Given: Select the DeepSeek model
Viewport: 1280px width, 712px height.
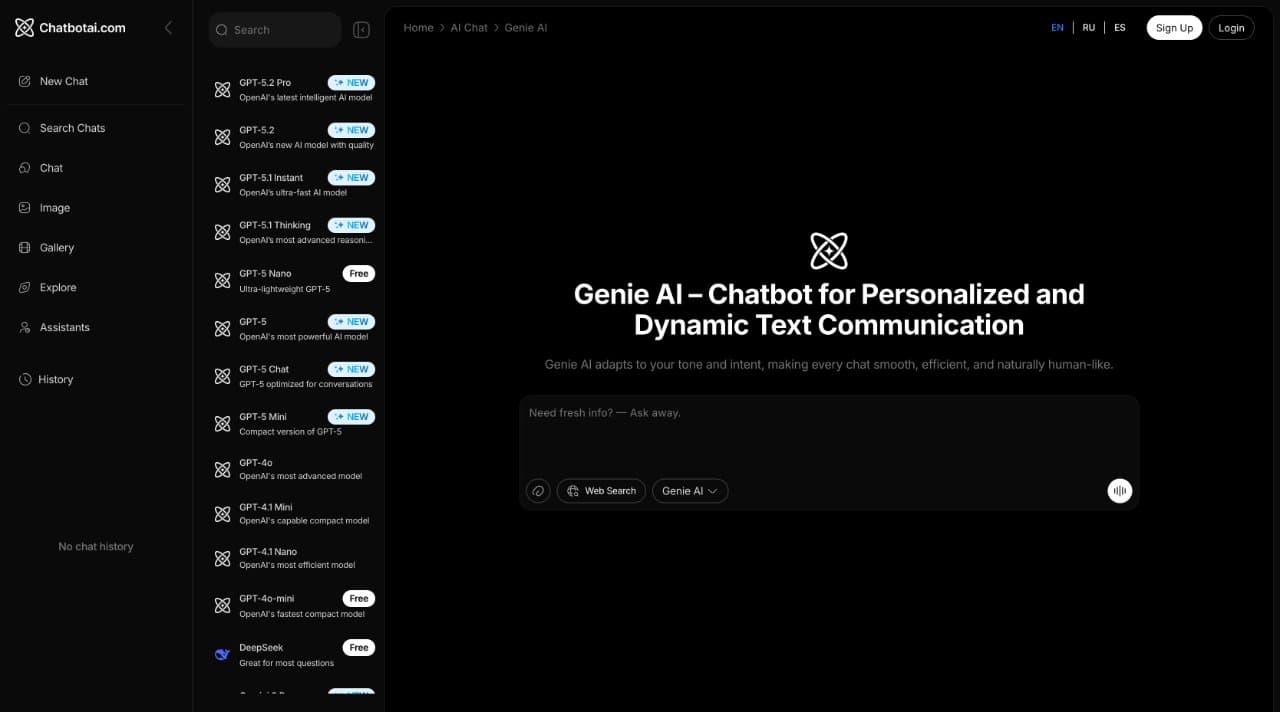Looking at the screenshot, I should [x=294, y=655].
